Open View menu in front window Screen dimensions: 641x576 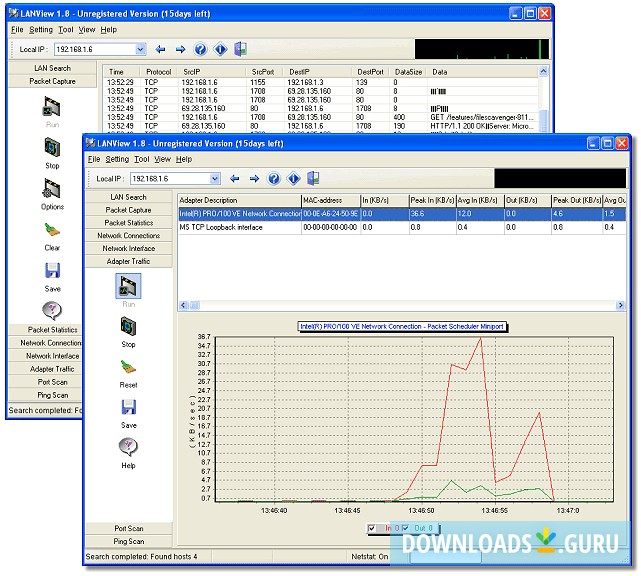(x=162, y=159)
